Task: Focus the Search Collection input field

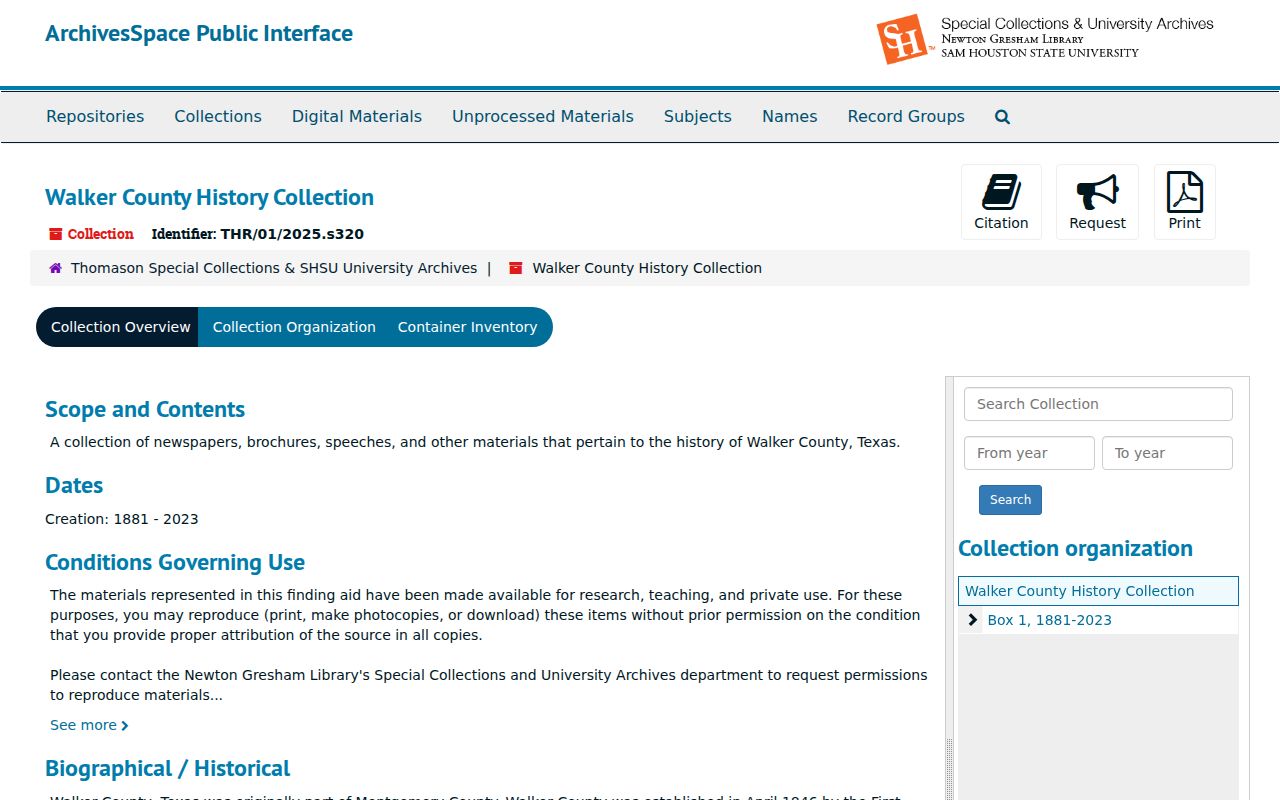Action: click(1098, 404)
